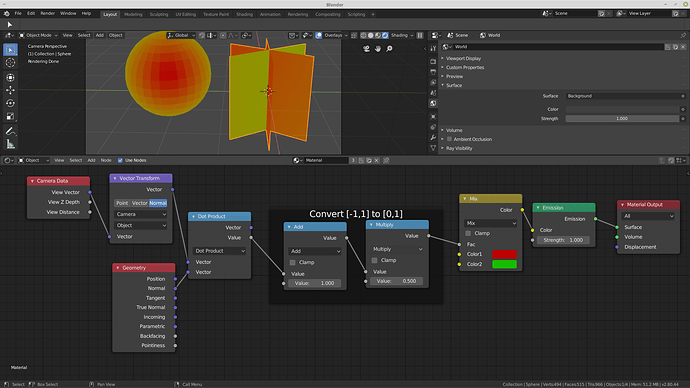
Task: Enable Clamp on the Mix node
Action: pyautogui.click(x=468, y=233)
